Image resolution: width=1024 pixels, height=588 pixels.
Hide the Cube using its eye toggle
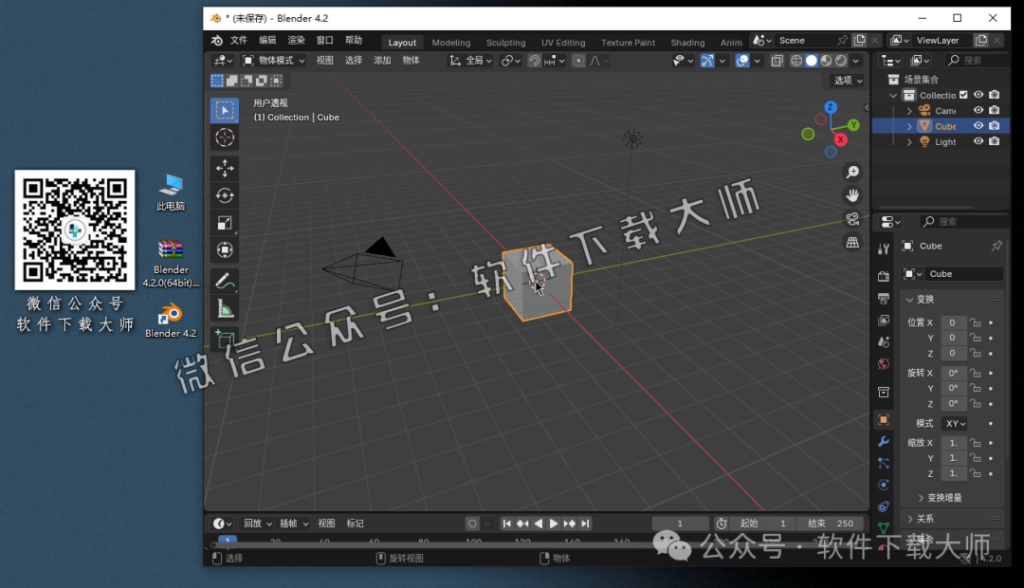pyautogui.click(x=978, y=126)
